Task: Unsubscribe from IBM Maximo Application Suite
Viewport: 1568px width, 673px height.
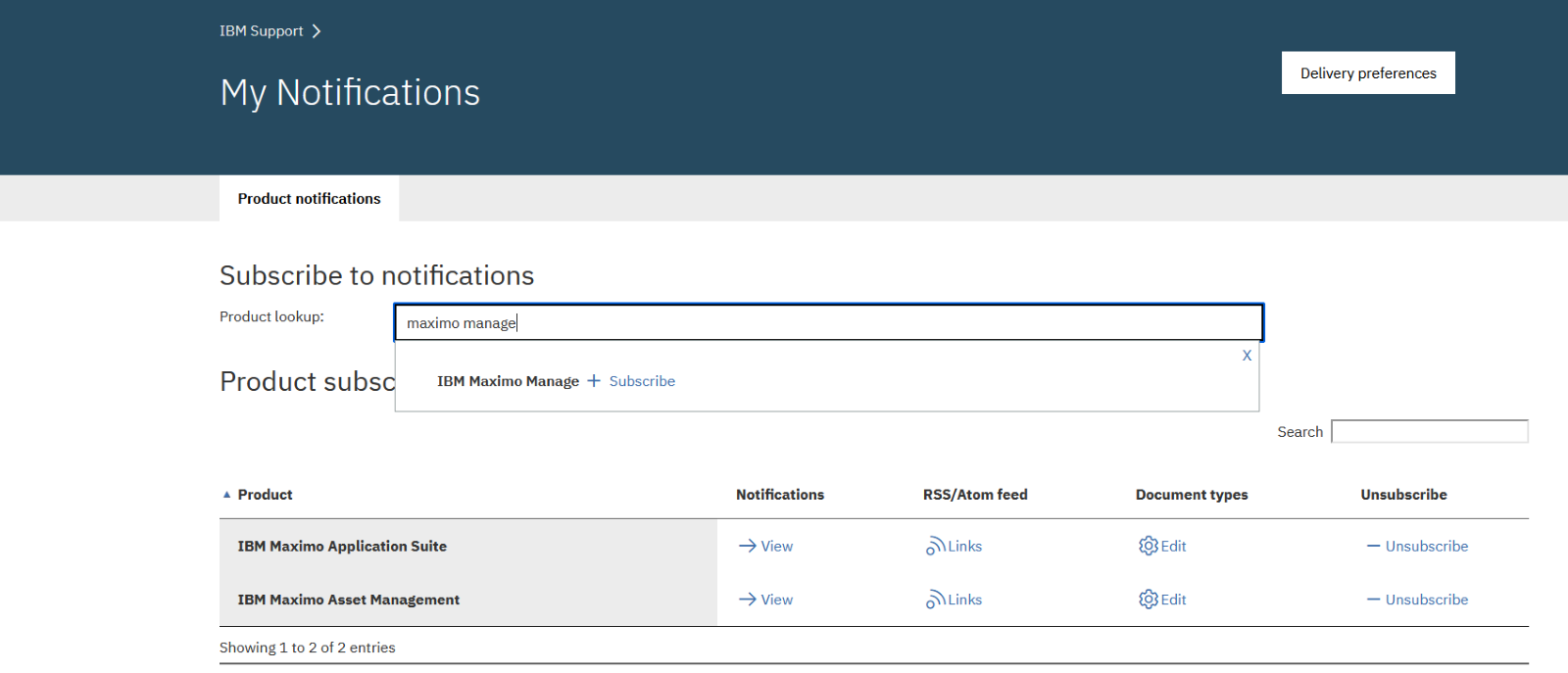Action: pyautogui.click(x=1426, y=547)
